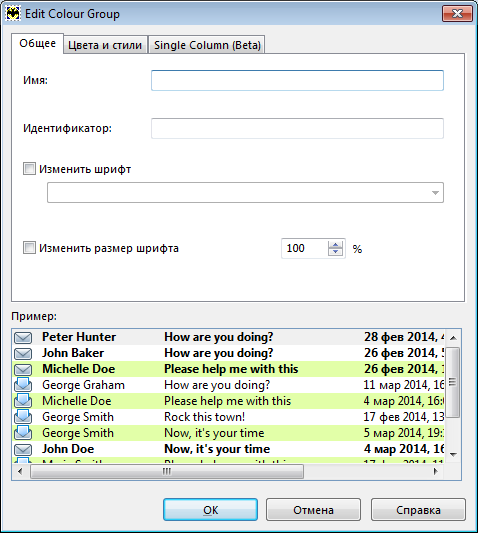Click the mail icon beside Rock this town!

point(23,417)
